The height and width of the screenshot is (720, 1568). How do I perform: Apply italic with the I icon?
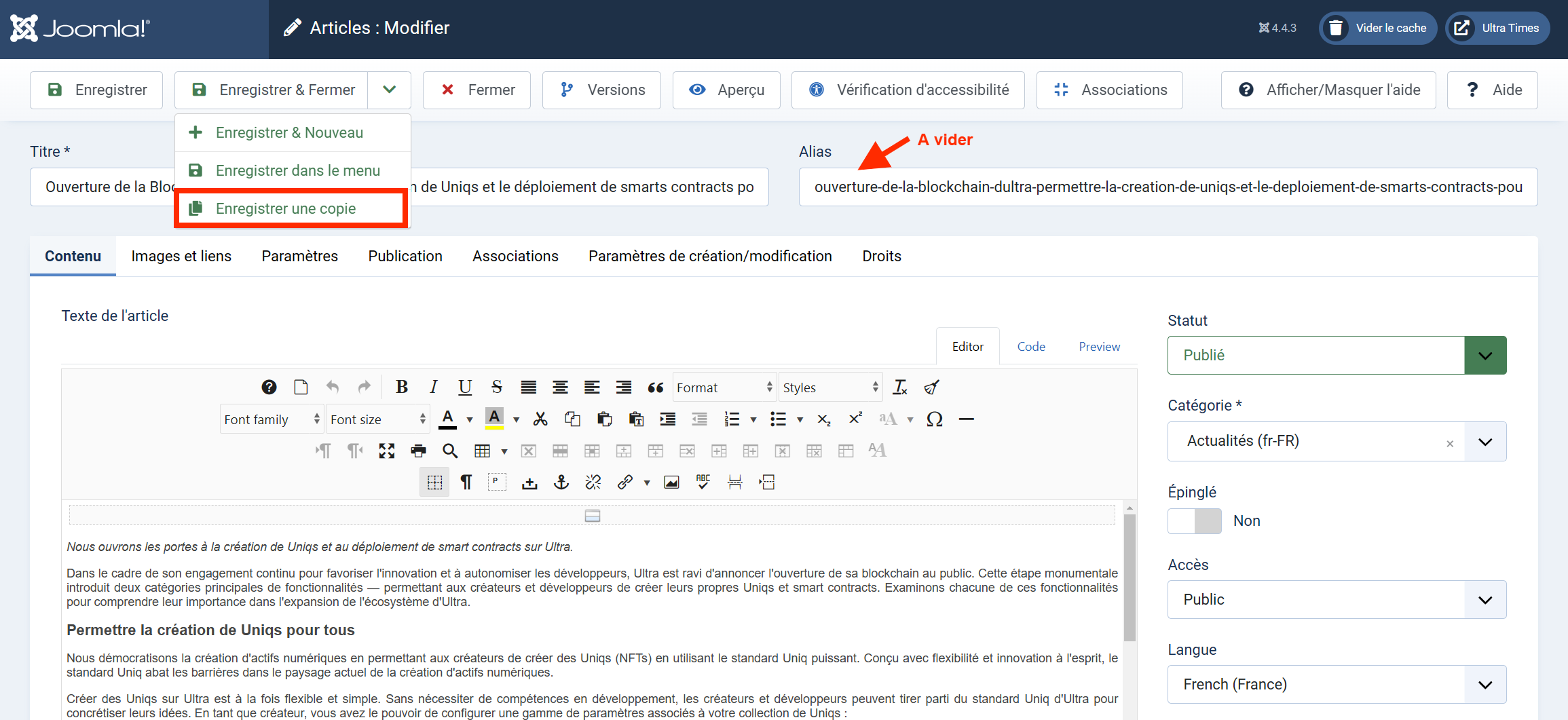coord(433,387)
